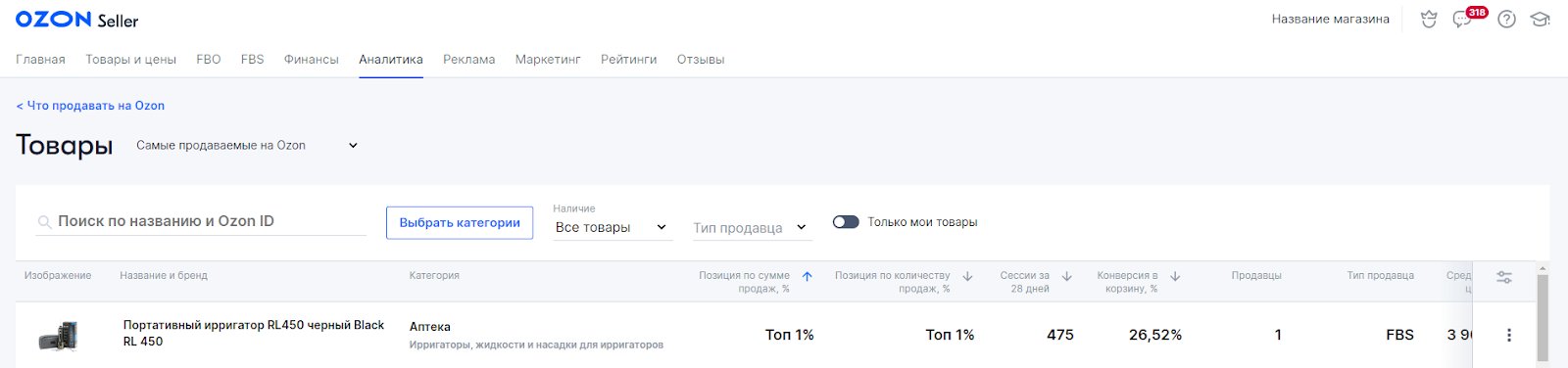Open Маркетинг tab
1568x368 pixels.
click(x=548, y=60)
